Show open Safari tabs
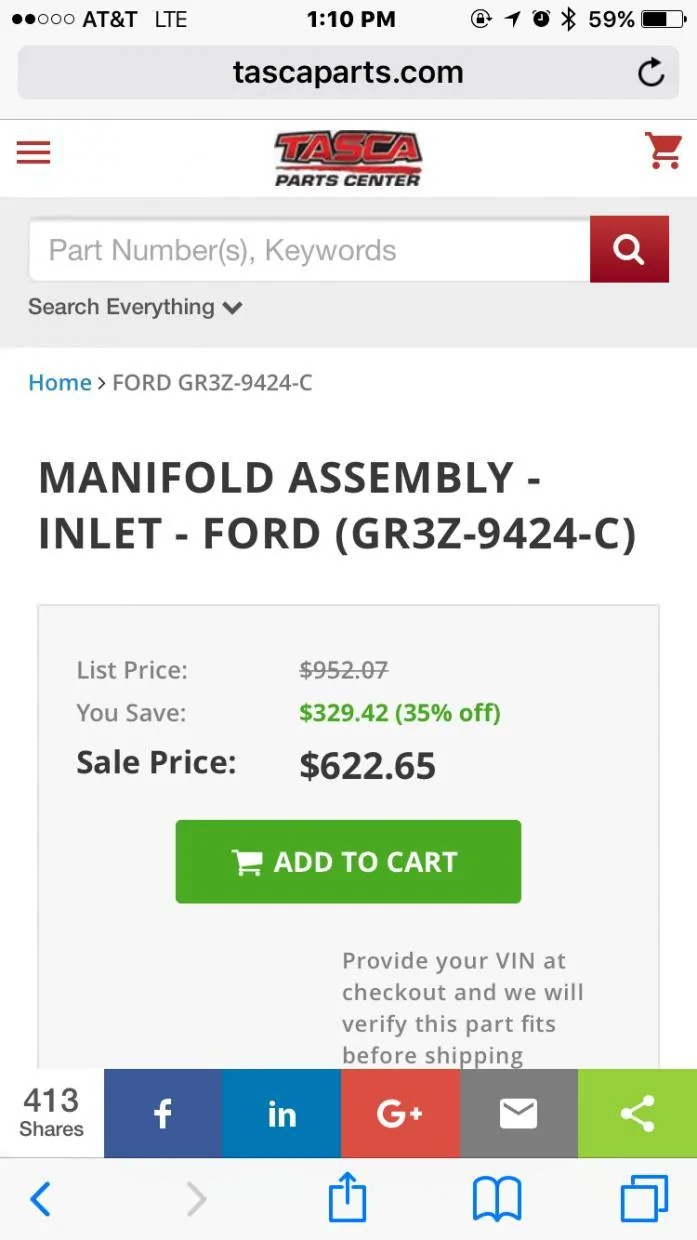The width and height of the screenshot is (697, 1240). pyautogui.click(x=644, y=1198)
